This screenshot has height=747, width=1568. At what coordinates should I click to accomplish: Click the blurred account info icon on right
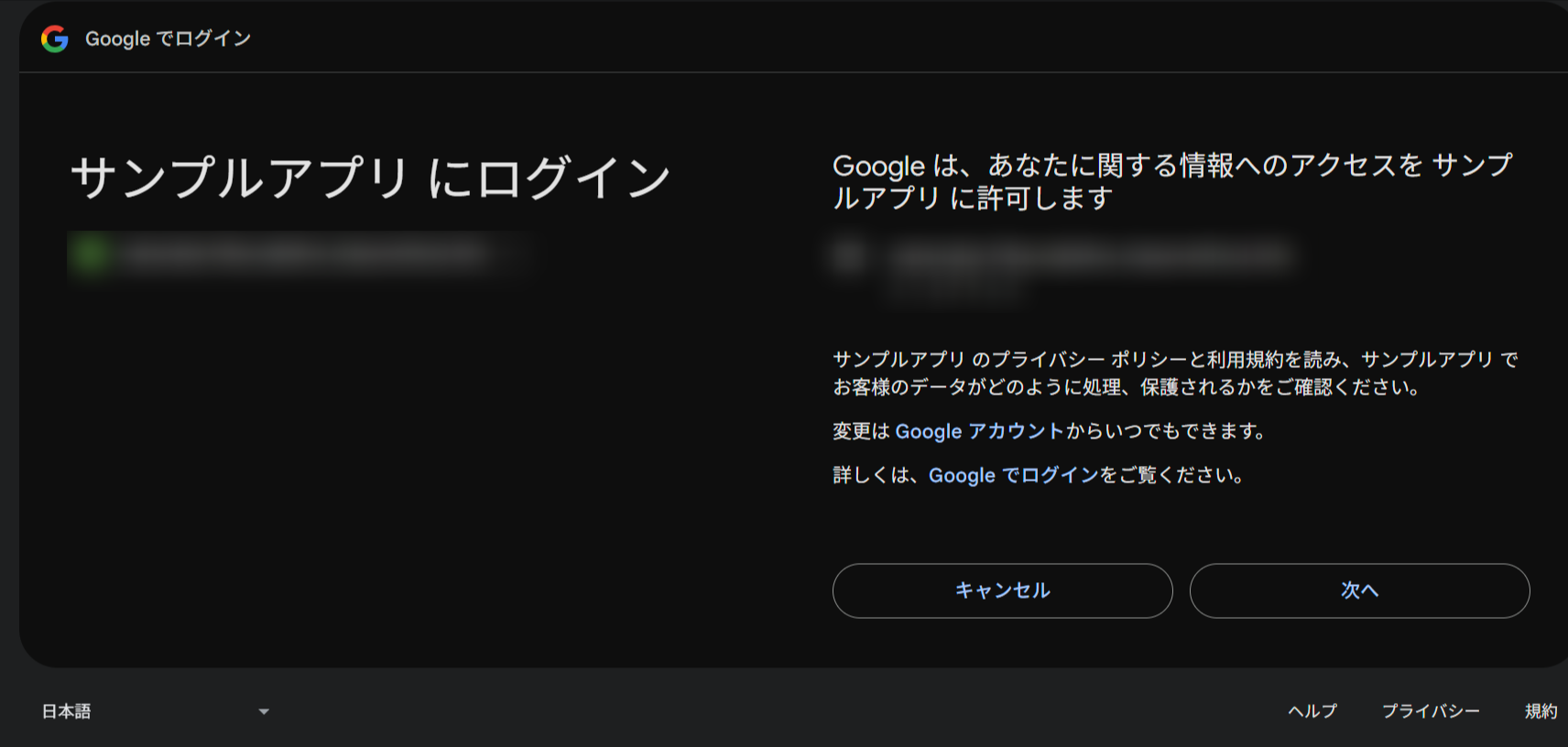point(850,256)
